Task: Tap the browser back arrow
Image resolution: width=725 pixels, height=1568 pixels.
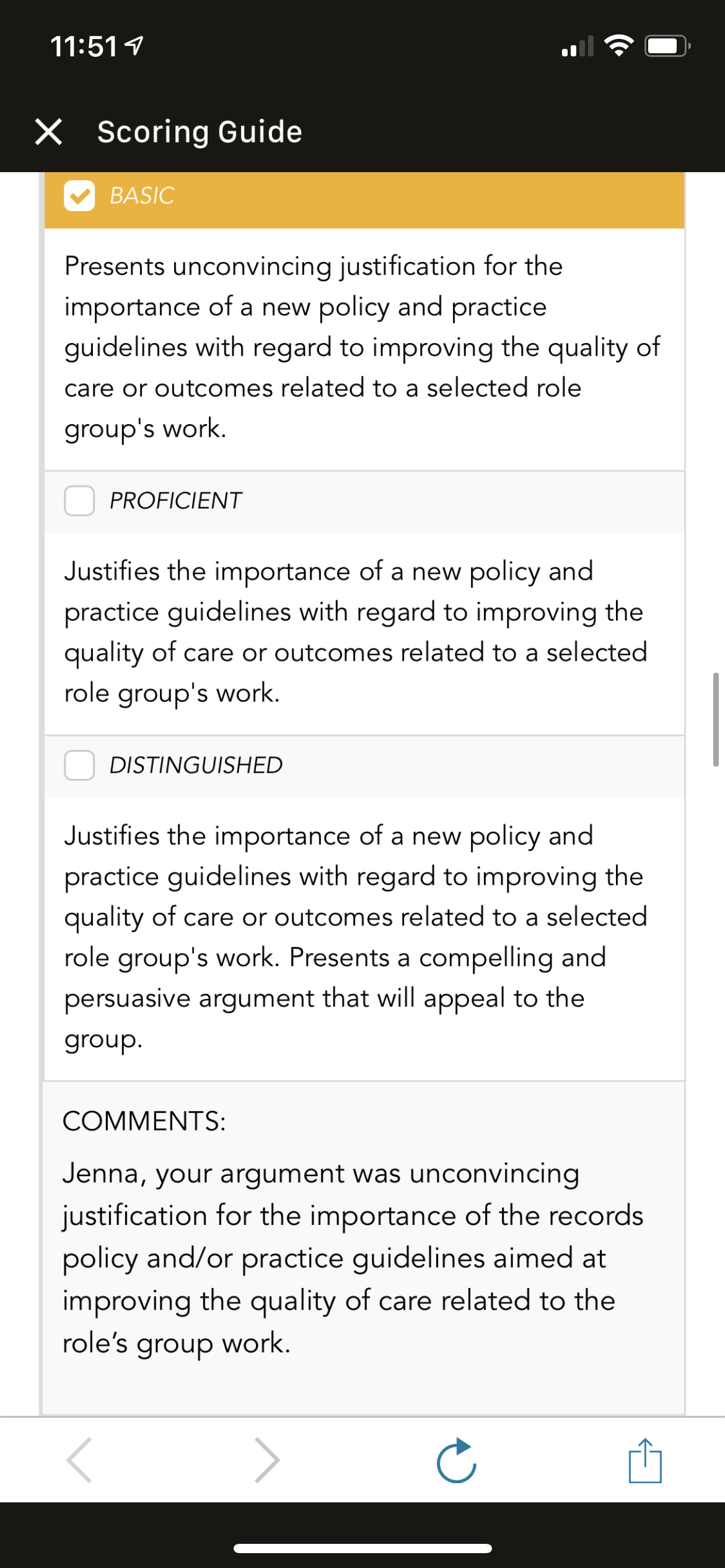Action: coord(79,1460)
